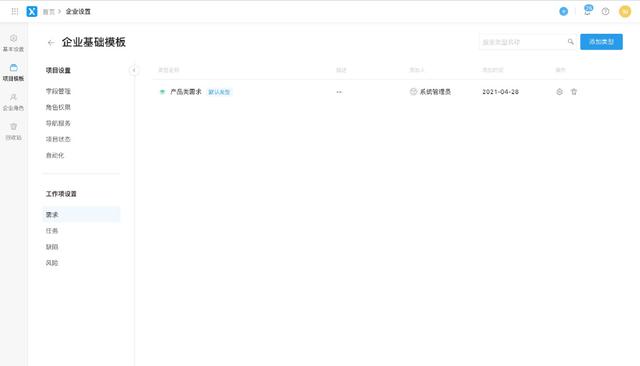Viewport: 640px width, 366px height.
Task: Click the help question mark icon
Action: [605, 11]
